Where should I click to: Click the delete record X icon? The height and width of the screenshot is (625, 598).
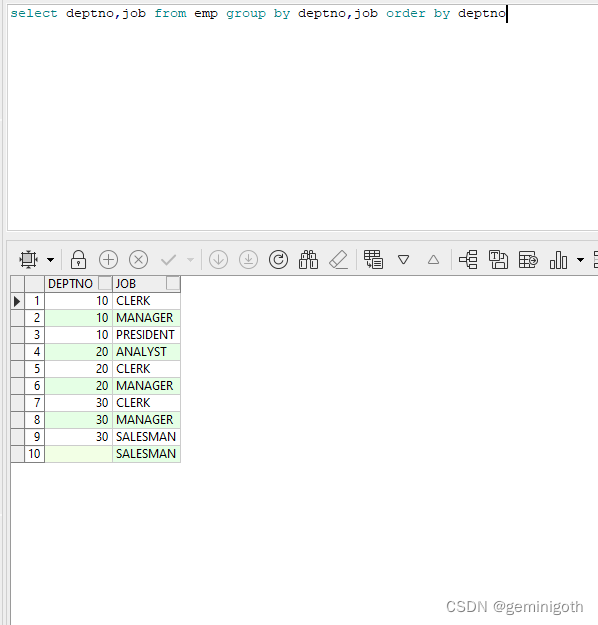click(138, 260)
